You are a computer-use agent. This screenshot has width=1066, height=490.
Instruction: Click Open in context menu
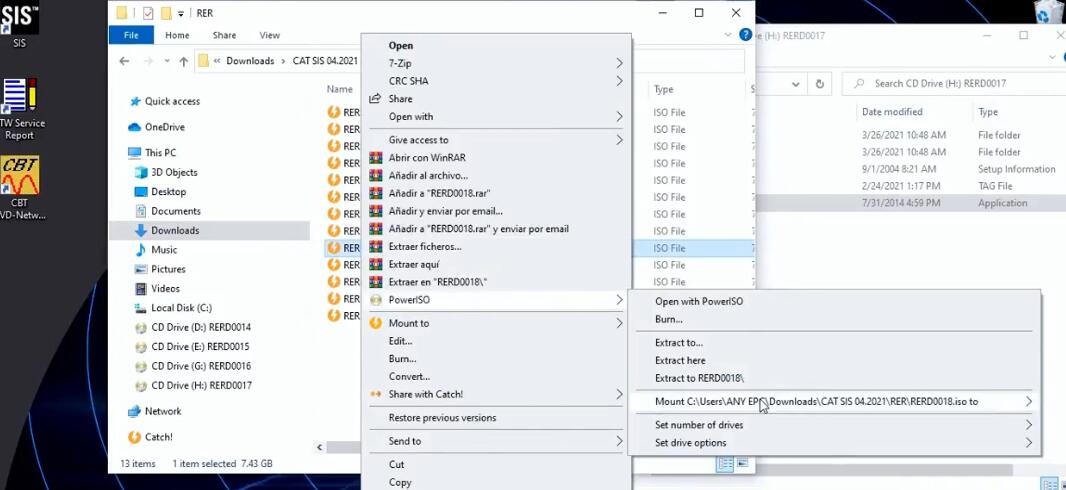[496, 46]
